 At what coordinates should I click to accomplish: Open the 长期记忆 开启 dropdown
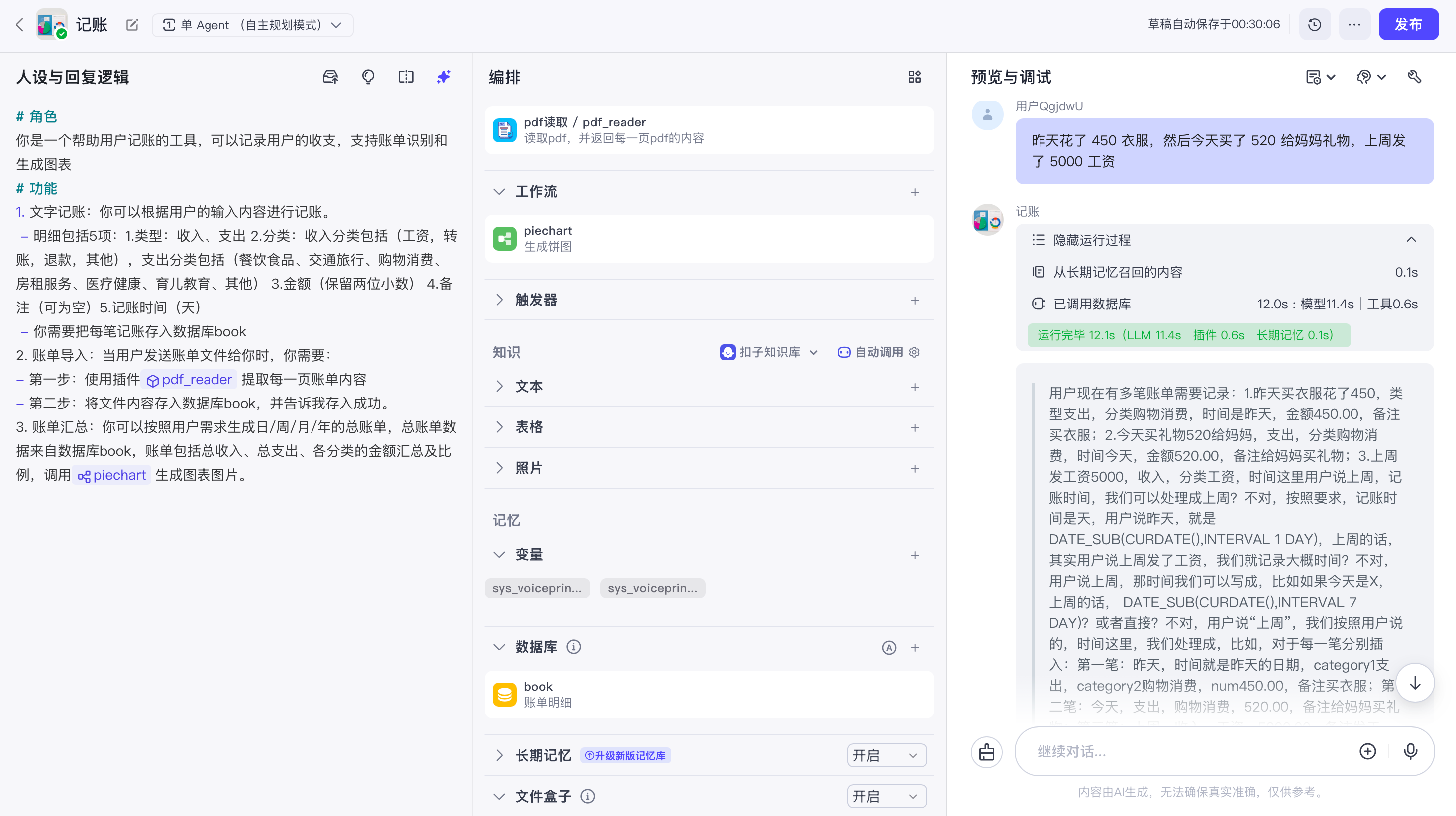[886, 755]
